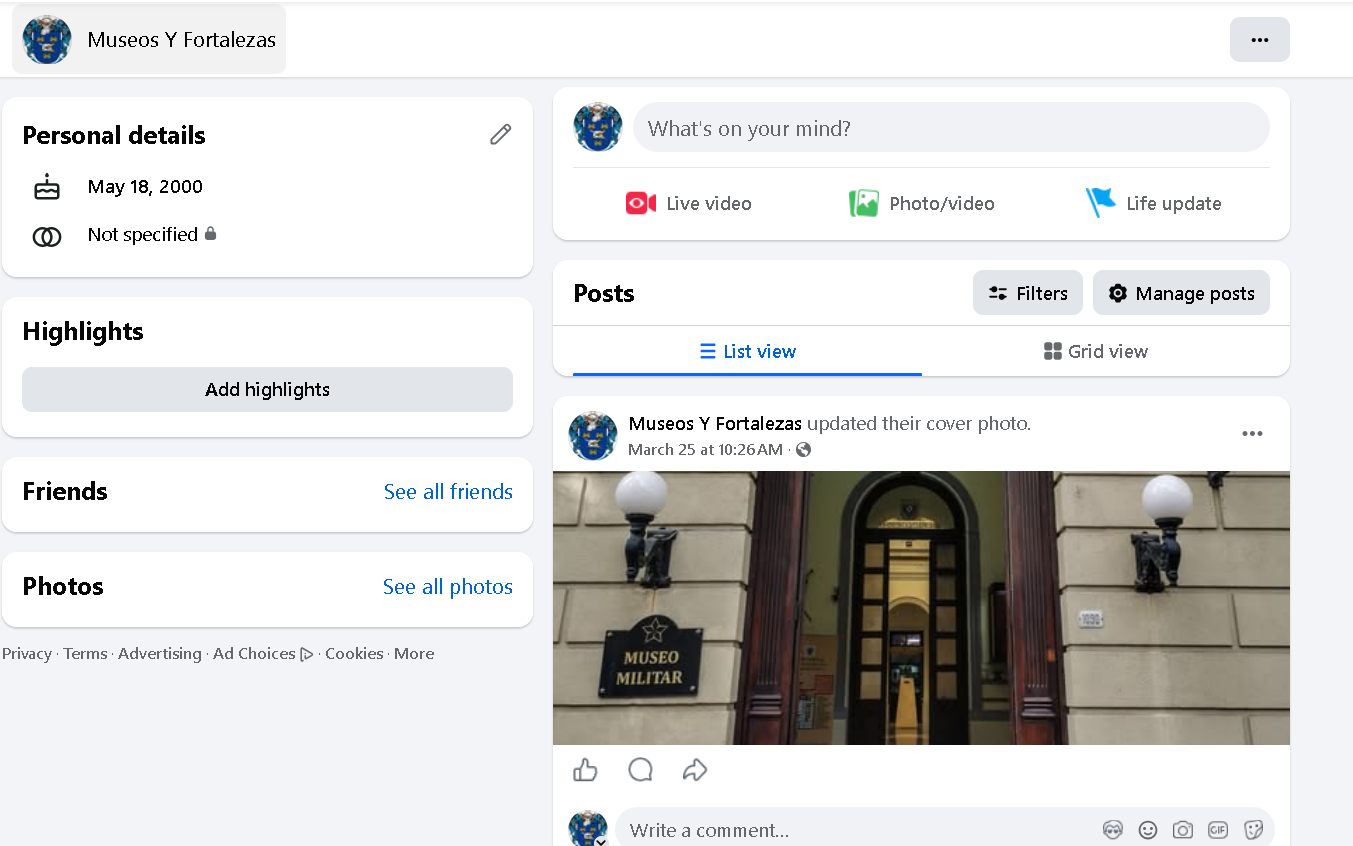Click the What's on your mind field
This screenshot has height=846, width=1353.
950,129
